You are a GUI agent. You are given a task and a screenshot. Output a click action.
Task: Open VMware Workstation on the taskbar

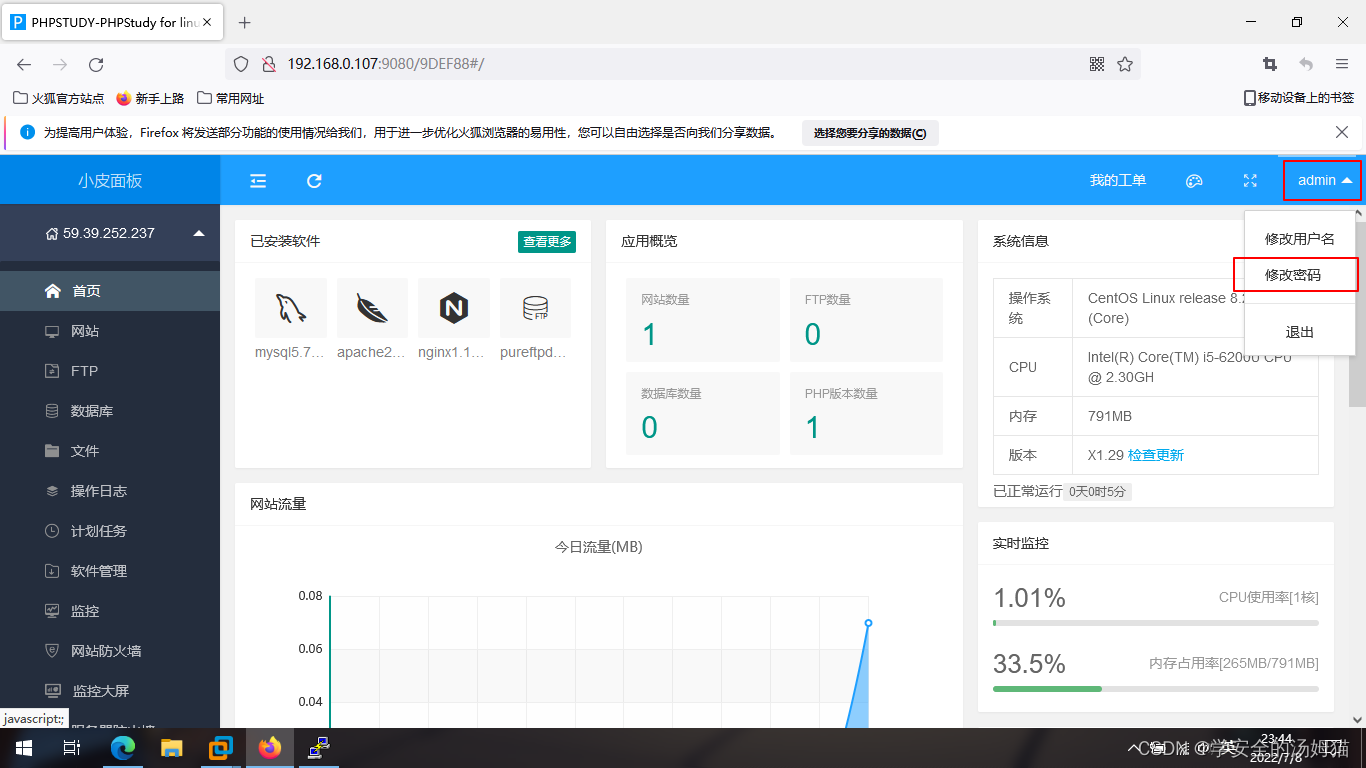221,748
